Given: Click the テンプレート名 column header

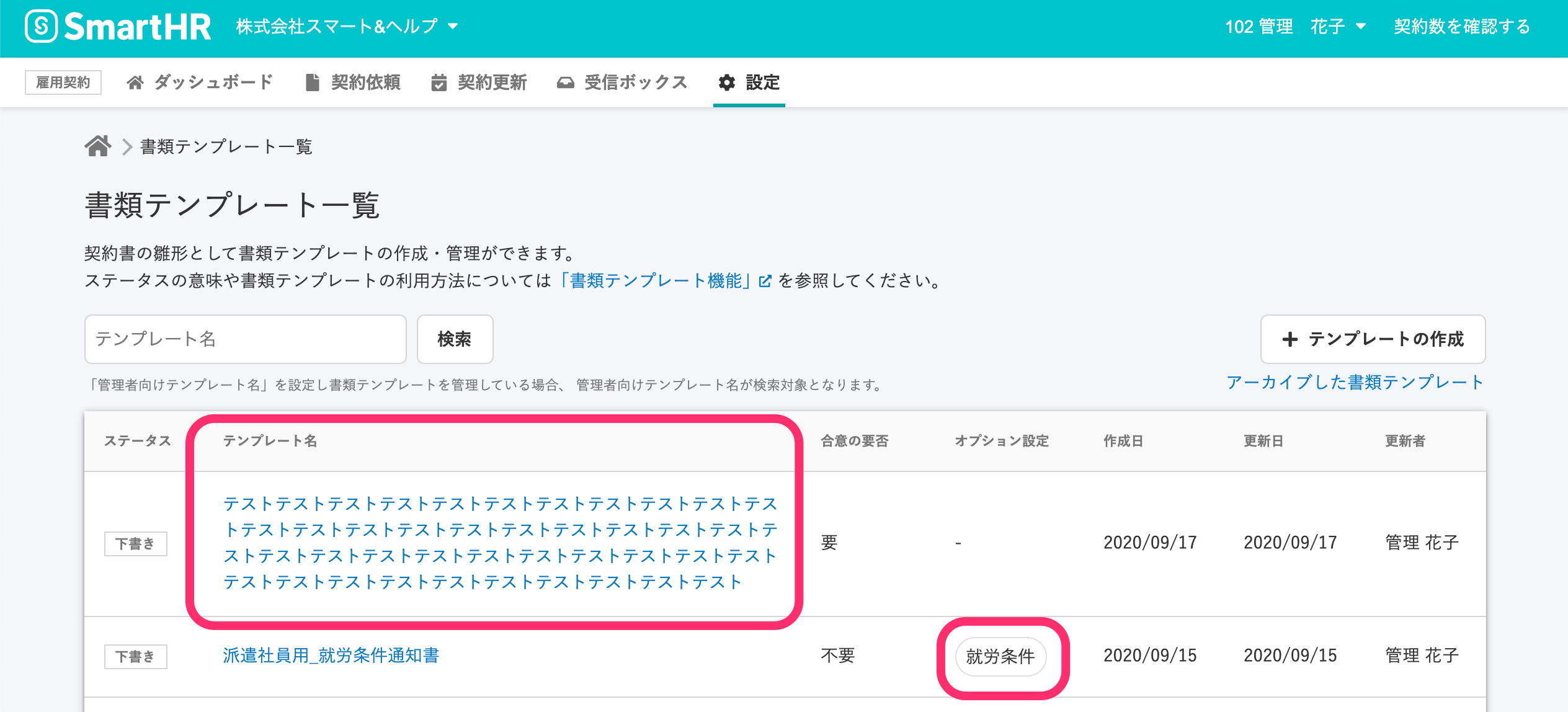Looking at the screenshot, I should (x=270, y=441).
